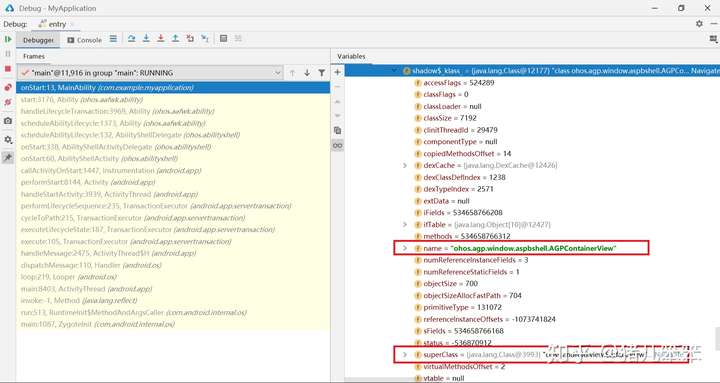This screenshot has width=720, height=383.
Task: Select frame loop:219, Looper
Action: pyautogui.click(x=173, y=277)
